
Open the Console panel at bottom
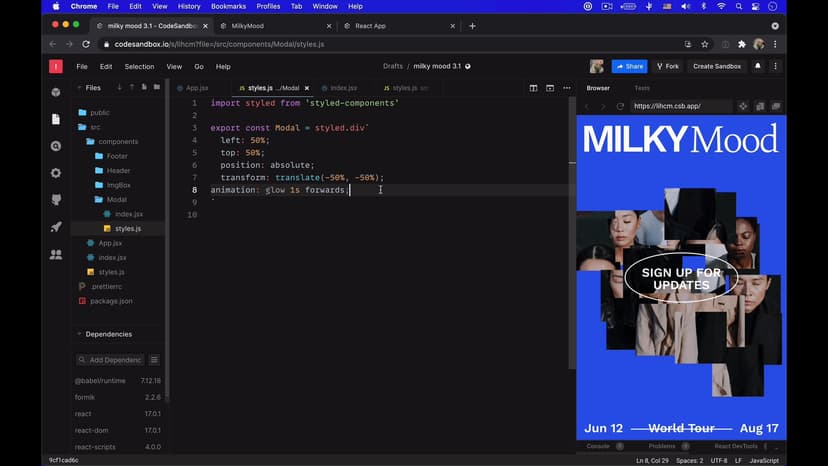click(598, 446)
